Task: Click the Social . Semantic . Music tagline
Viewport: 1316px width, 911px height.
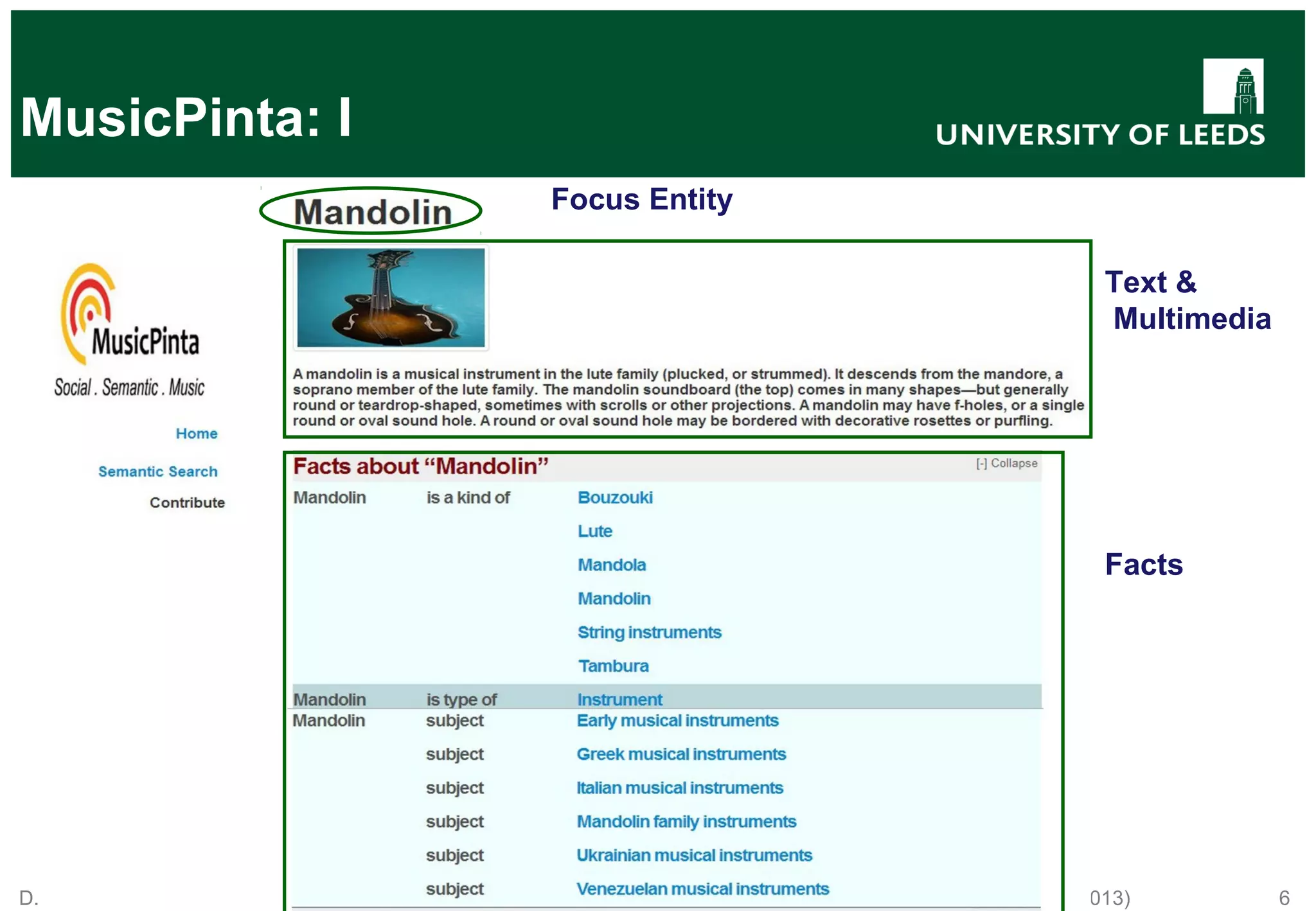Action: 129,387
